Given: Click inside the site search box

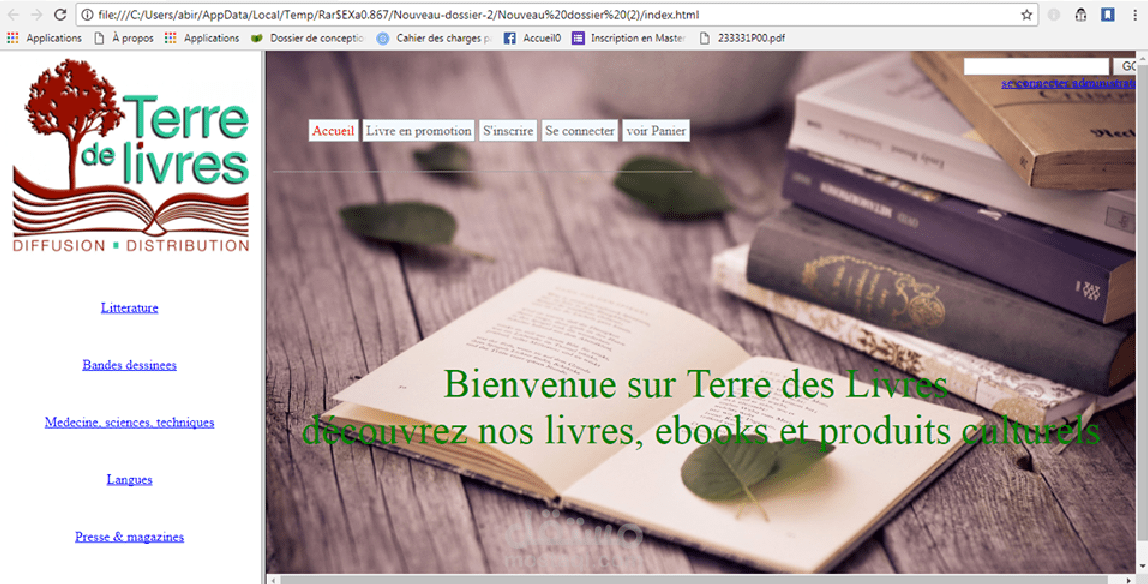Looking at the screenshot, I should point(1035,66).
